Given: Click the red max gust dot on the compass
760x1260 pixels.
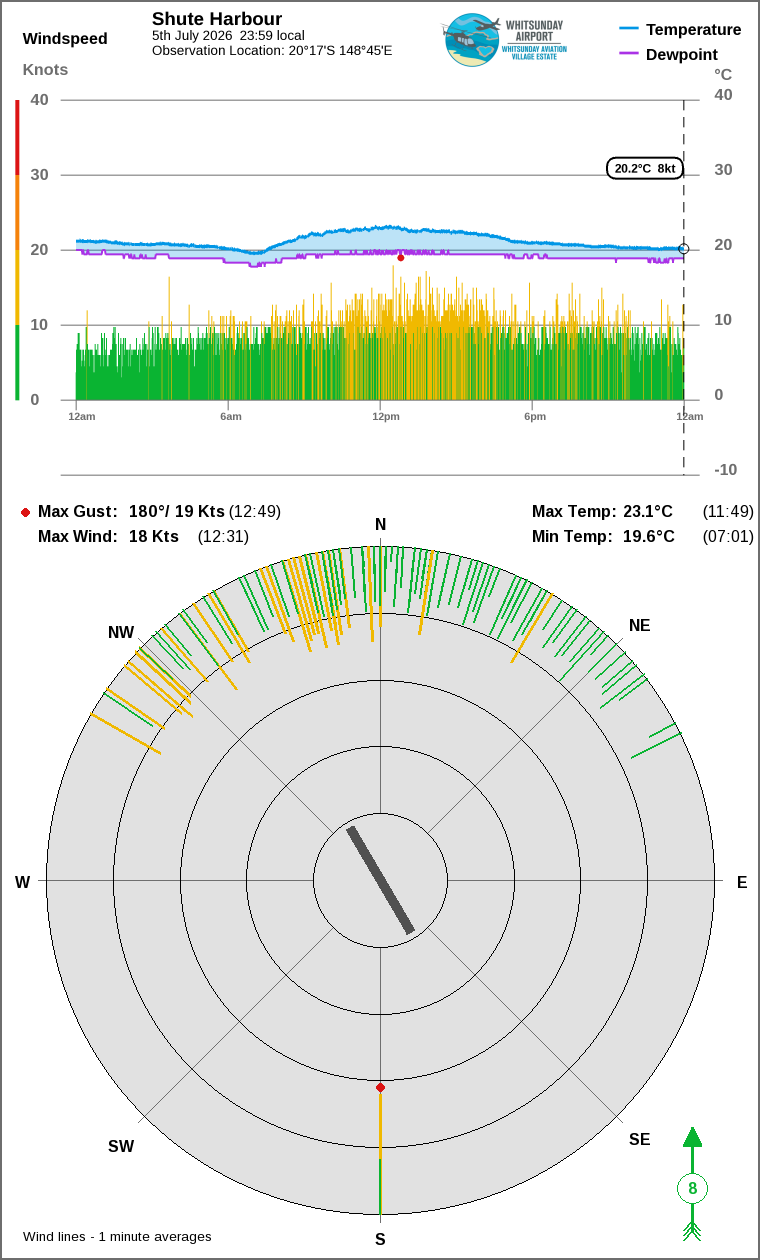Looking at the screenshot, I should 380,1087.
